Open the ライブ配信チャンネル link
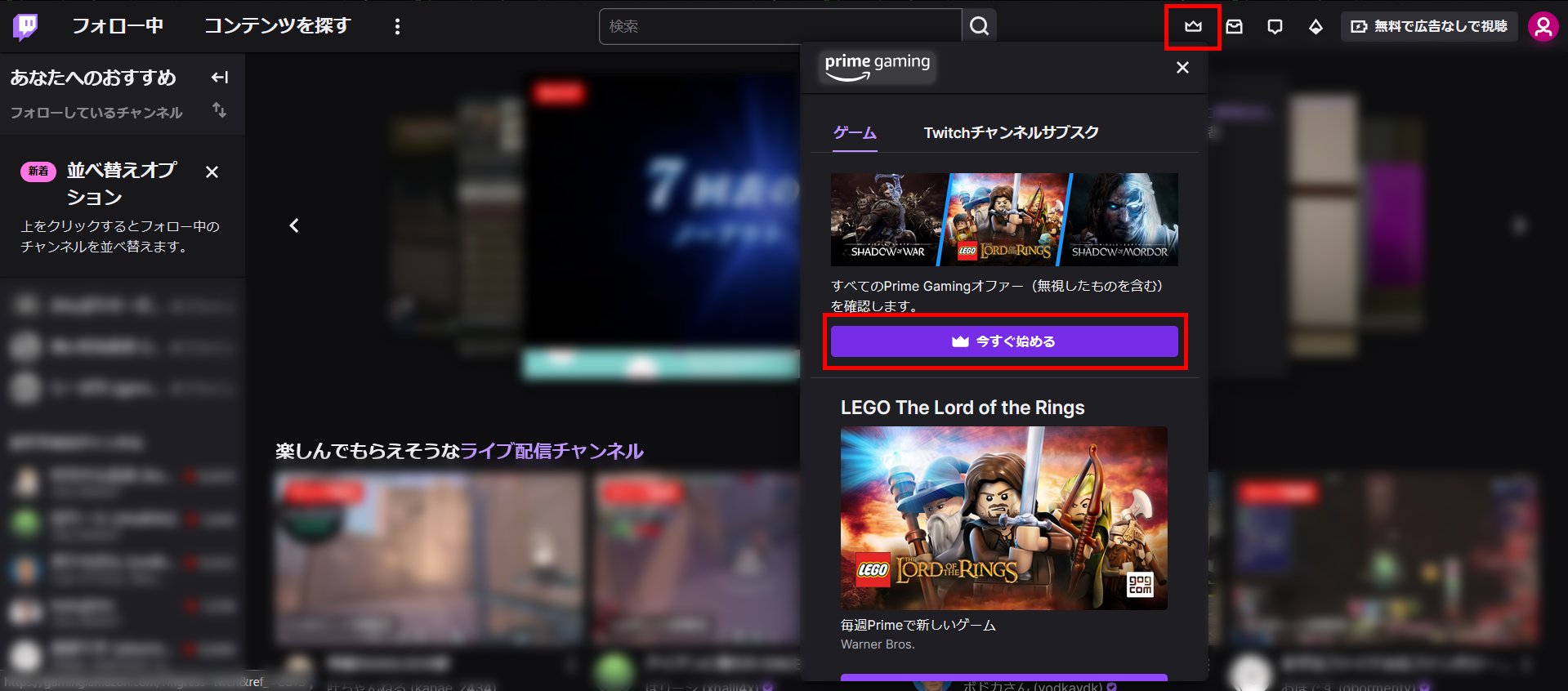 pos(552,451)
